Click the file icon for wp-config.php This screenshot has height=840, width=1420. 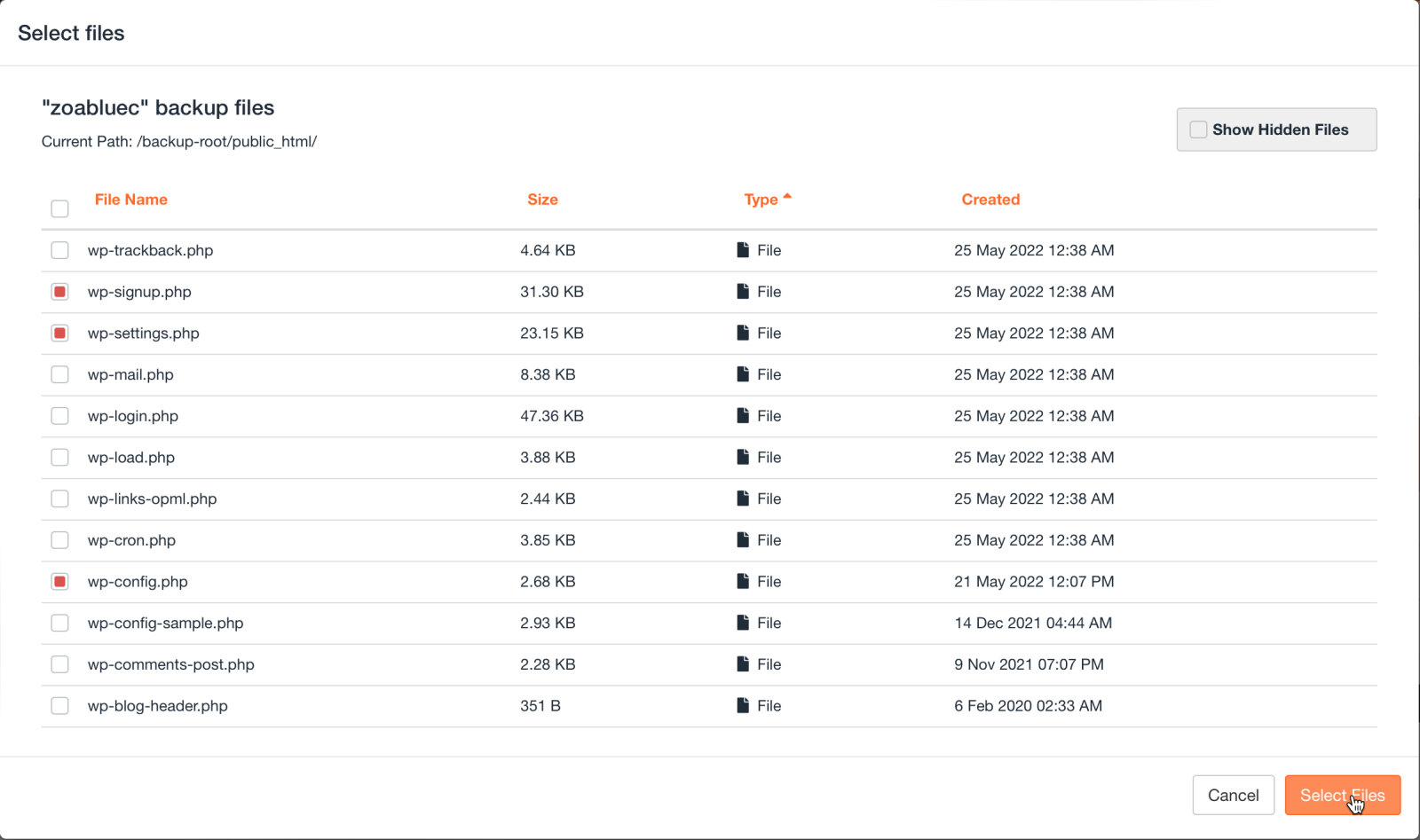(743, 582)
